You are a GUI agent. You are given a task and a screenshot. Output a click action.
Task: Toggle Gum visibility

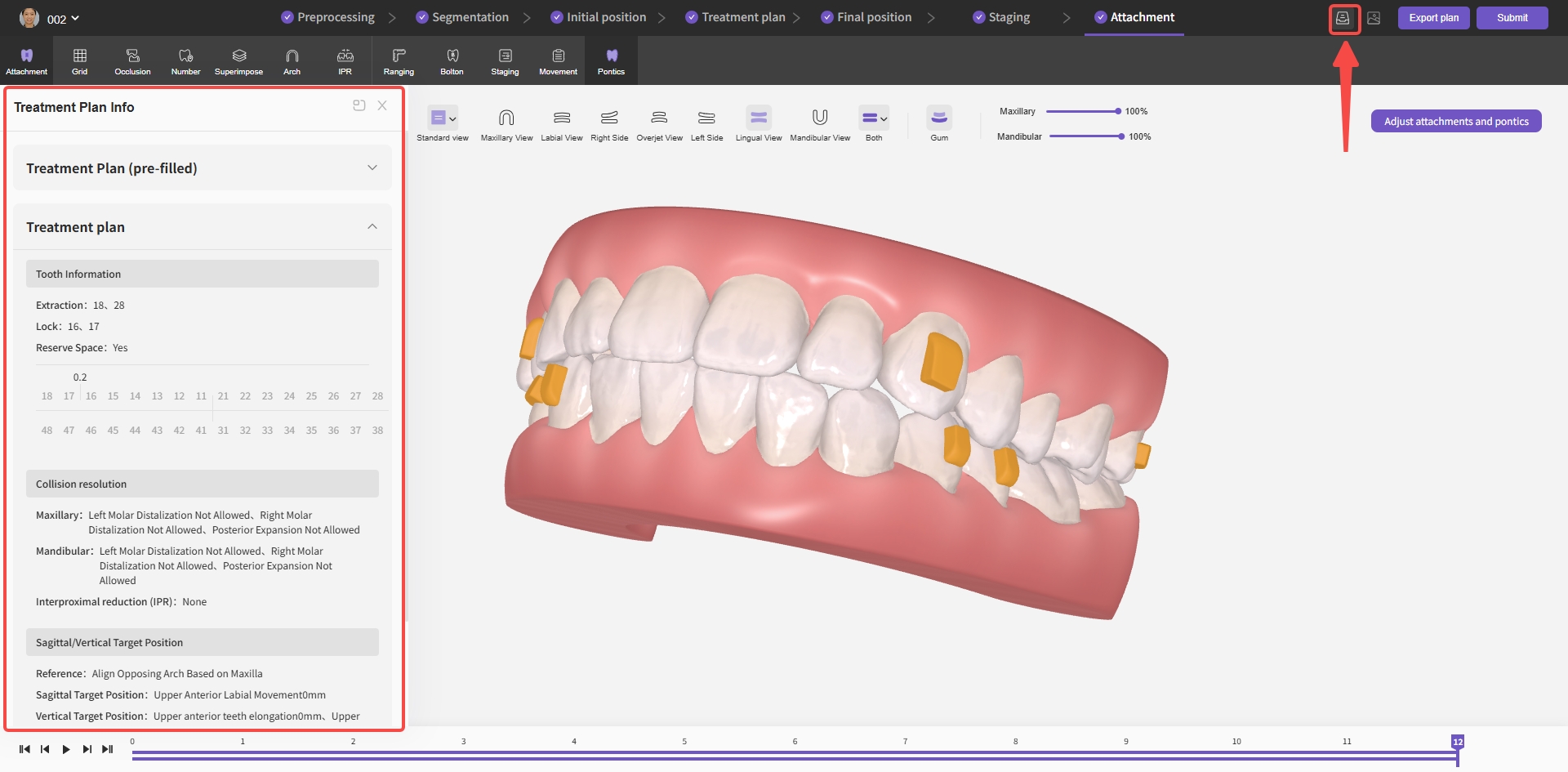coord(939,123)
